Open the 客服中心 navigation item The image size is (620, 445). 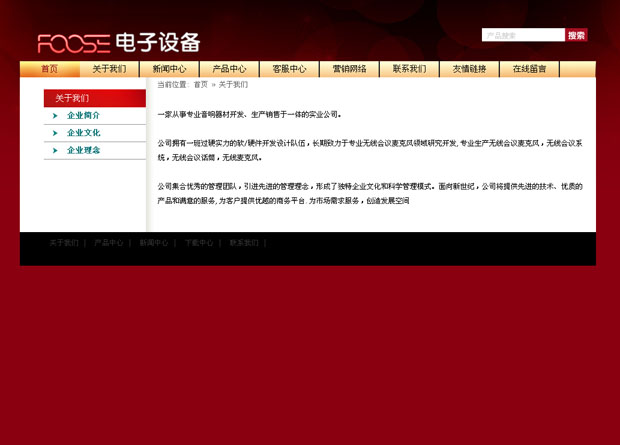tap(289, 69)
